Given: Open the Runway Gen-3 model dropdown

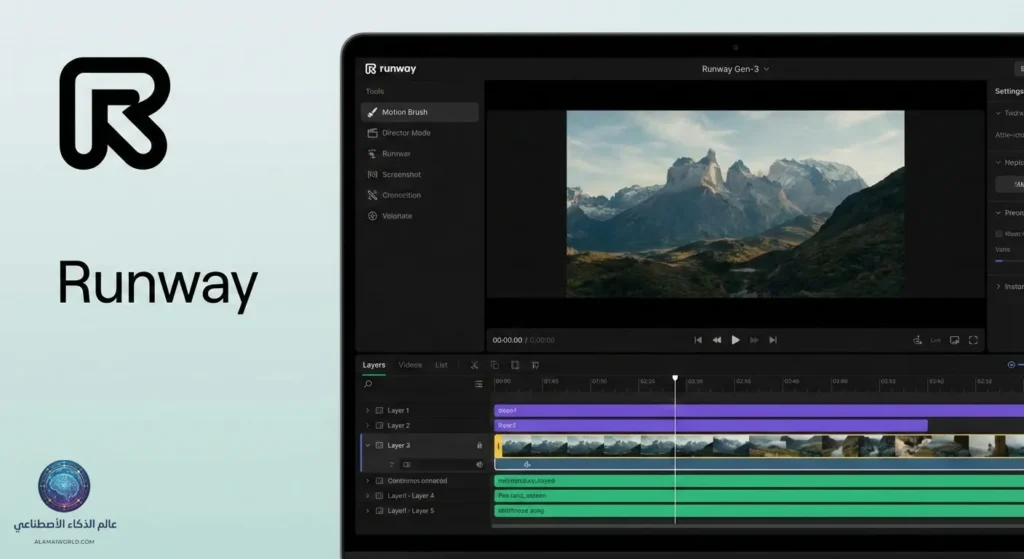Looking at the screenshot, I should [735, 69].
